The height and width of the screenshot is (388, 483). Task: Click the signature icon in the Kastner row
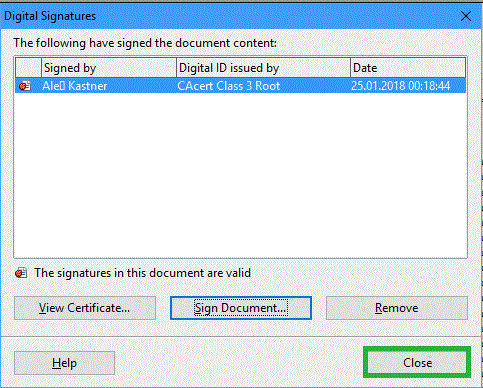pyautogui.click(x=25, y=86)
